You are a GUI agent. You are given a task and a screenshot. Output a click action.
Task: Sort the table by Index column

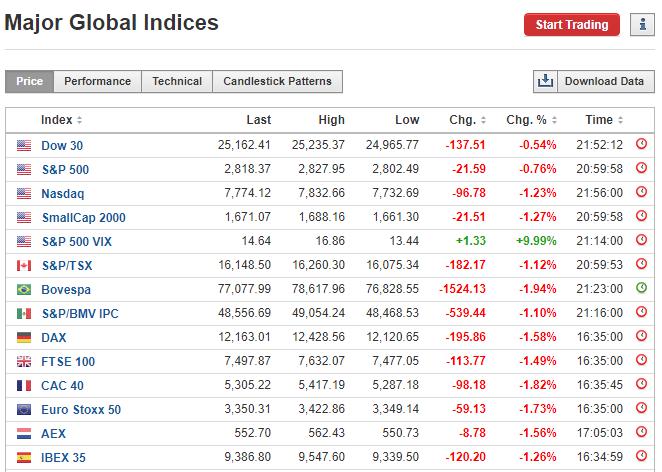62,120
